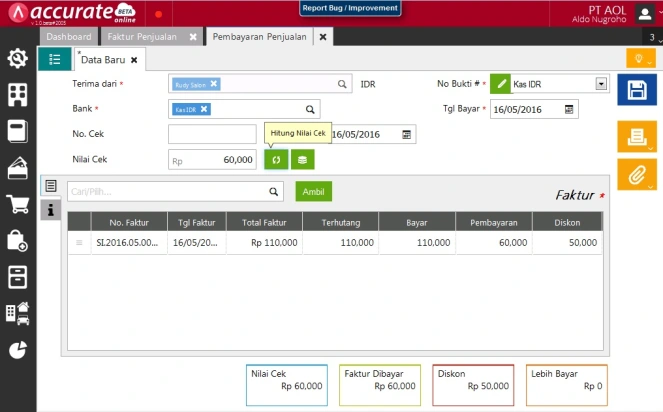
Task: Toggle the green list view button
Action: pyautogui.click(x=54, y=59)
